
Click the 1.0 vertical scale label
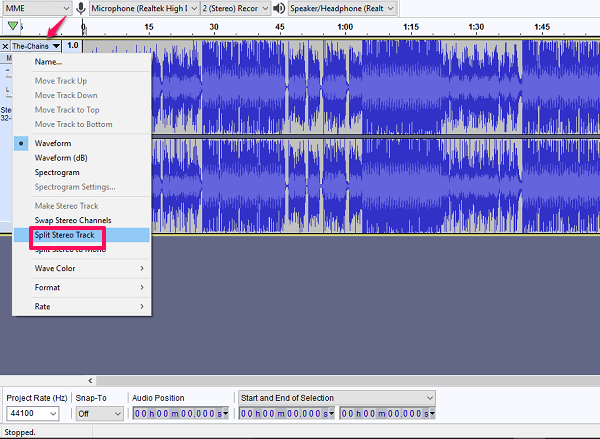(x=73, y=46)
